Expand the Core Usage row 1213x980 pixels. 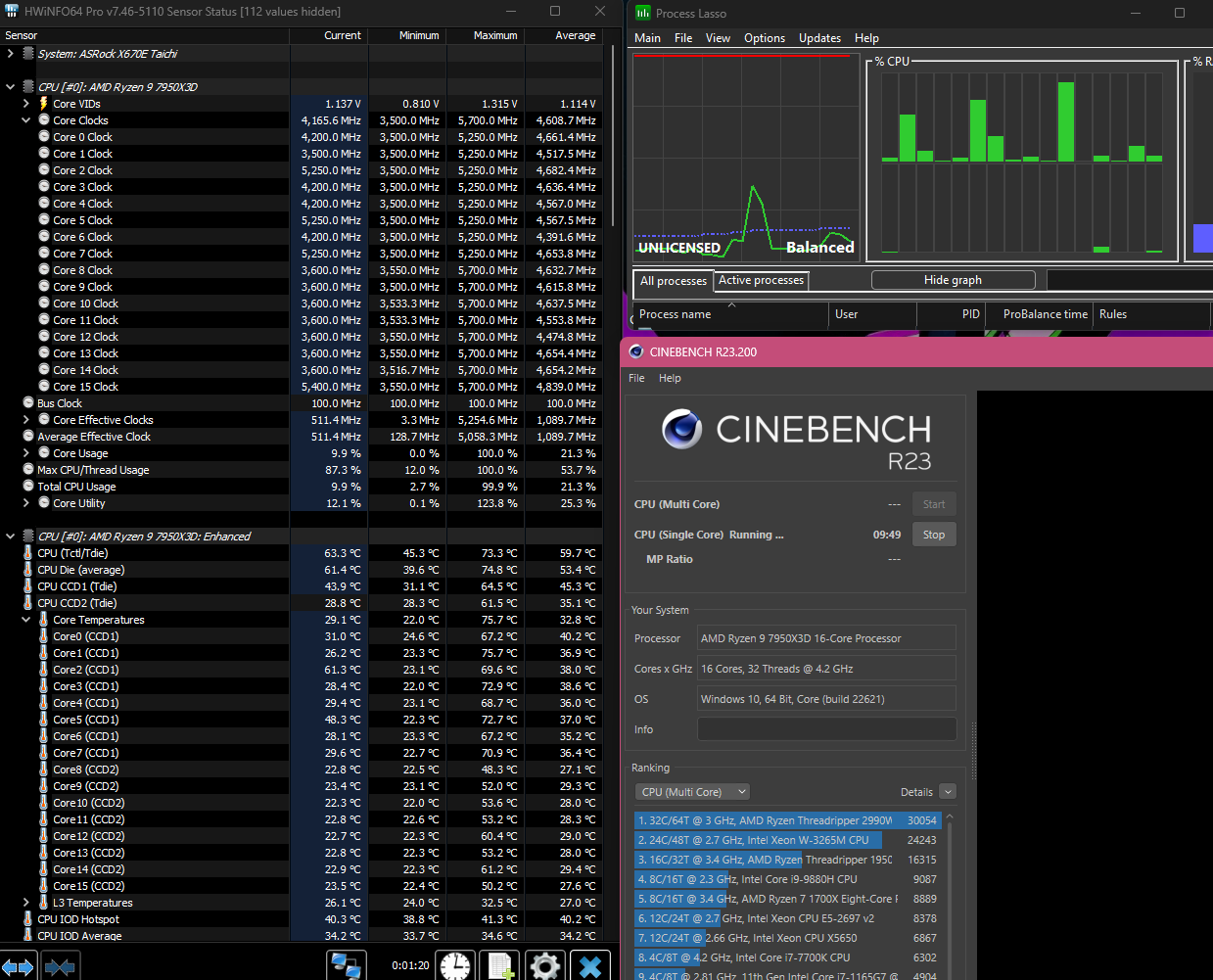point(26,452)
